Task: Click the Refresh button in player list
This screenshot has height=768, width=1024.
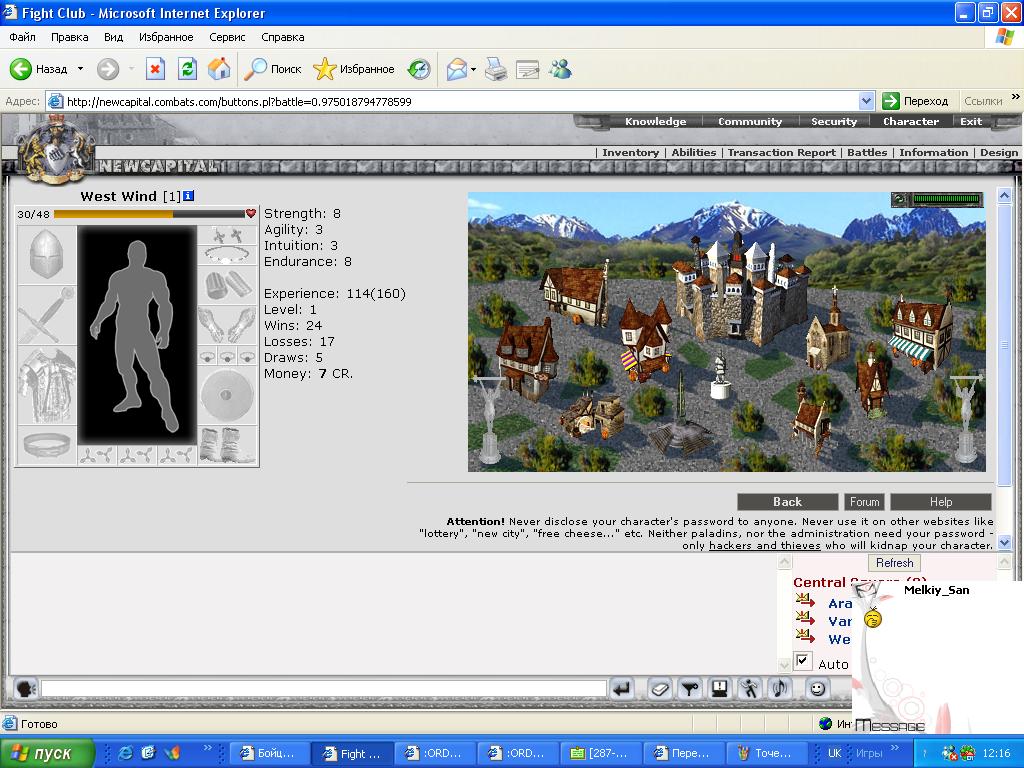Action: (x=894, y=563)
